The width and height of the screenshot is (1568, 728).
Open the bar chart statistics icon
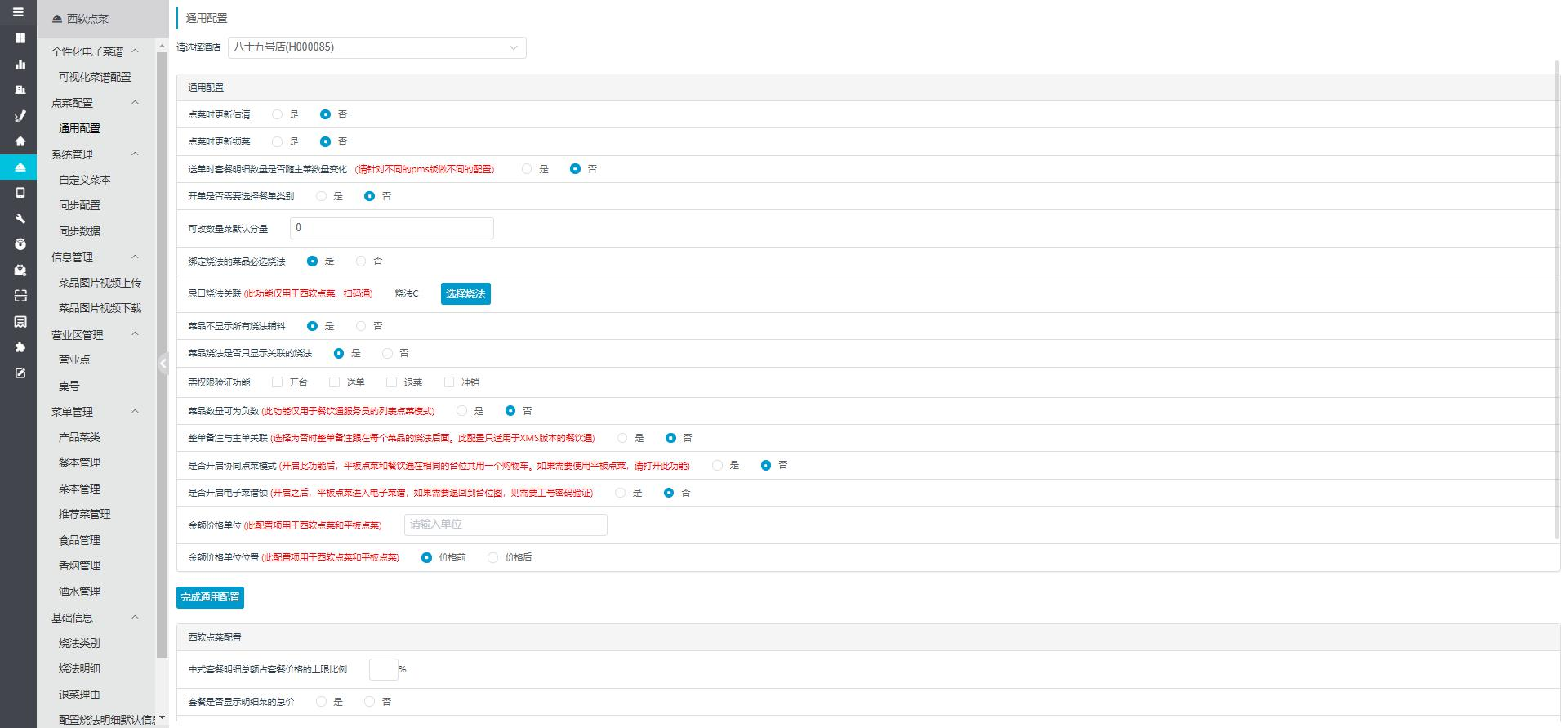coord(20,64)
